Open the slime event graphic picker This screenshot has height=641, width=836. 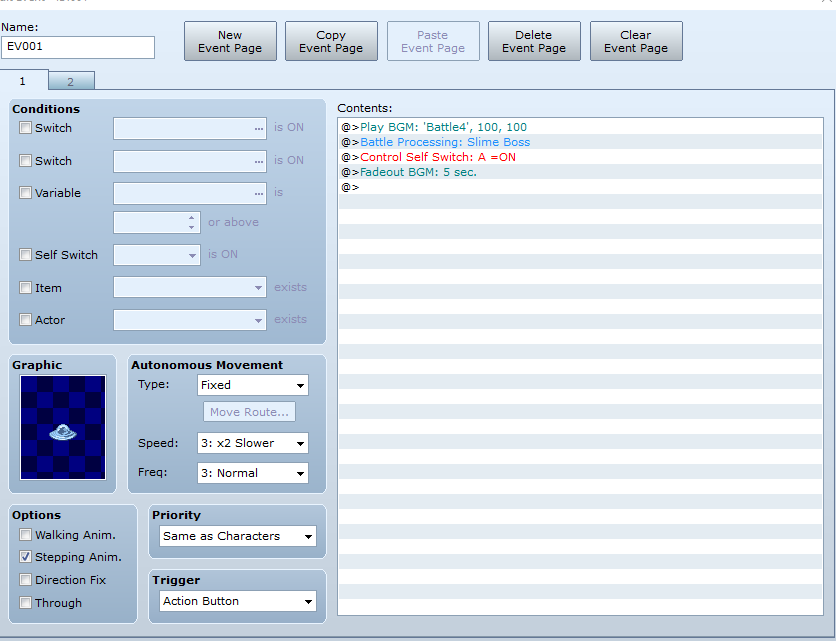63,427
